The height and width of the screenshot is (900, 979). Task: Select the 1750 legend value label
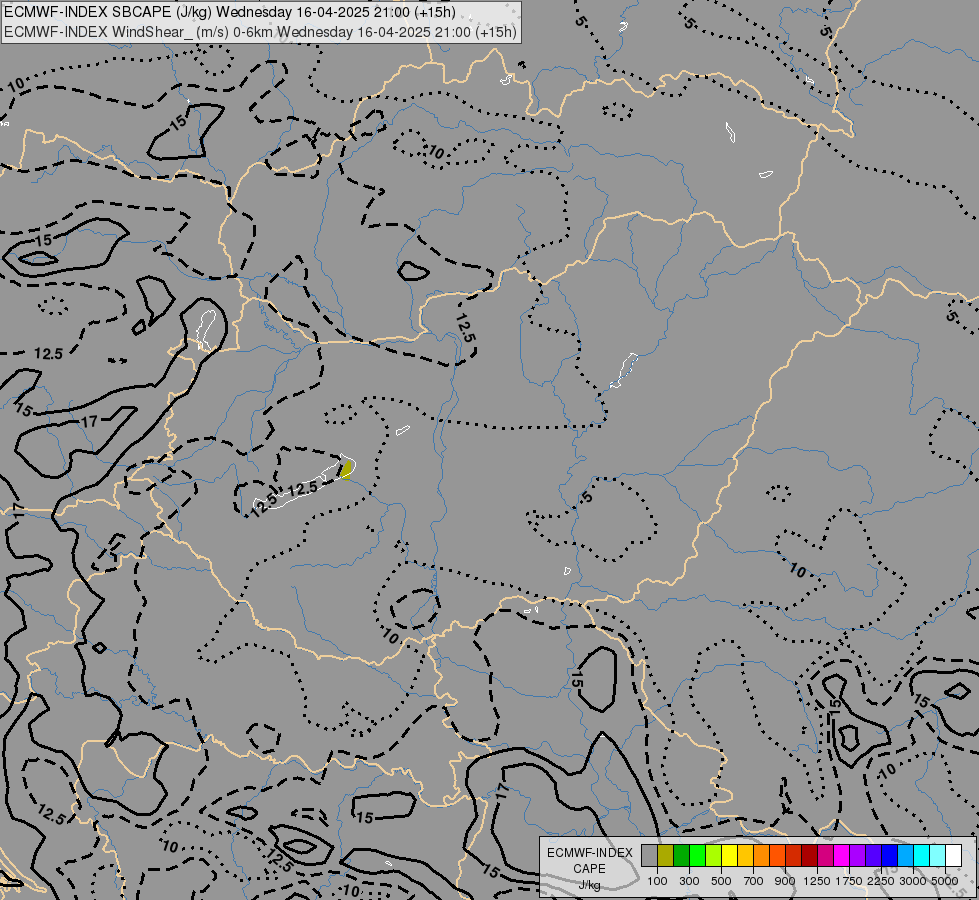click(x=849, y=881)
